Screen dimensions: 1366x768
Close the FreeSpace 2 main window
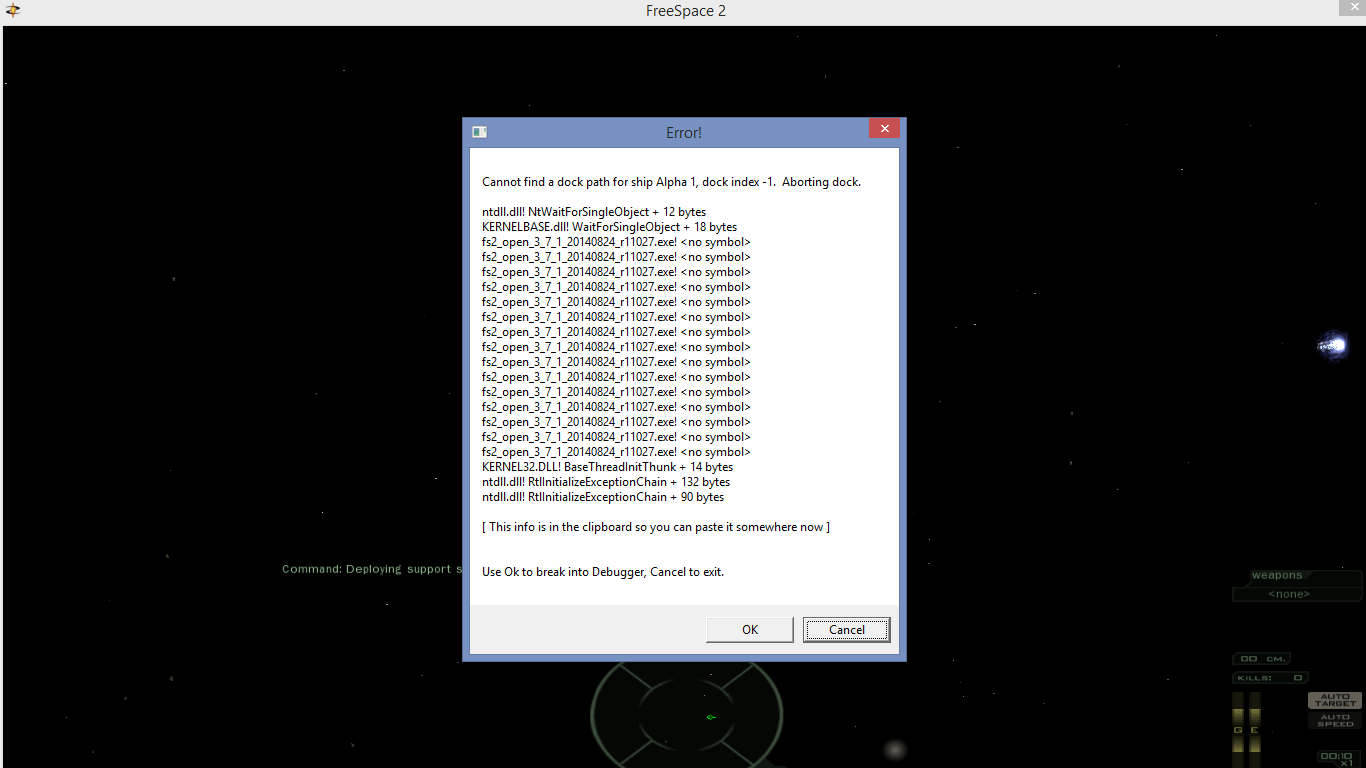1355,8
